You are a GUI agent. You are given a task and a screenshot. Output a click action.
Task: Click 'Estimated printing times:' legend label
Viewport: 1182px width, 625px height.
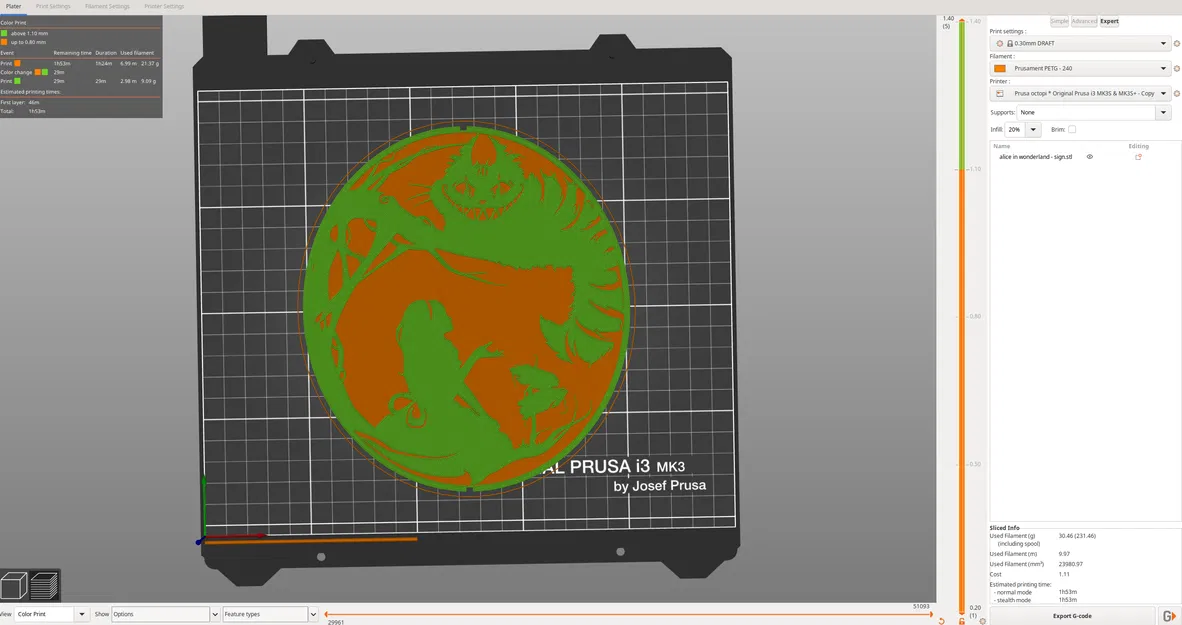(30, 92)
